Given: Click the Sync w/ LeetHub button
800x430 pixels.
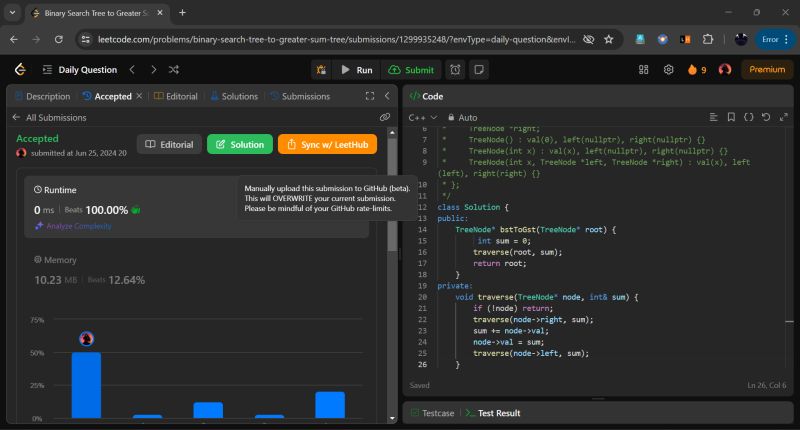Looking at the screenshot, I should 327,144.
